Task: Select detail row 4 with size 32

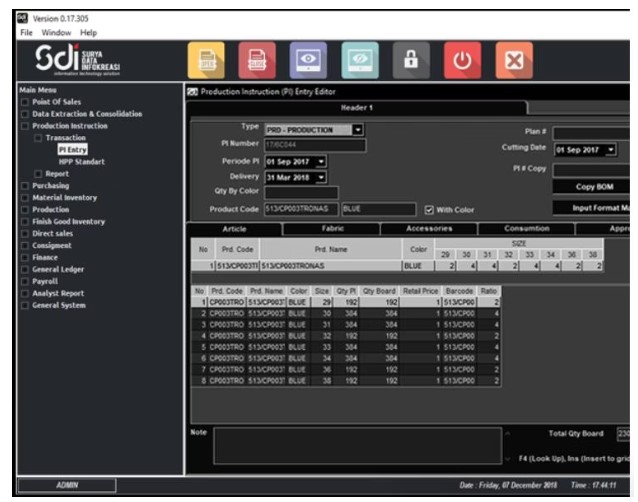Action: [x=346, y=336]
